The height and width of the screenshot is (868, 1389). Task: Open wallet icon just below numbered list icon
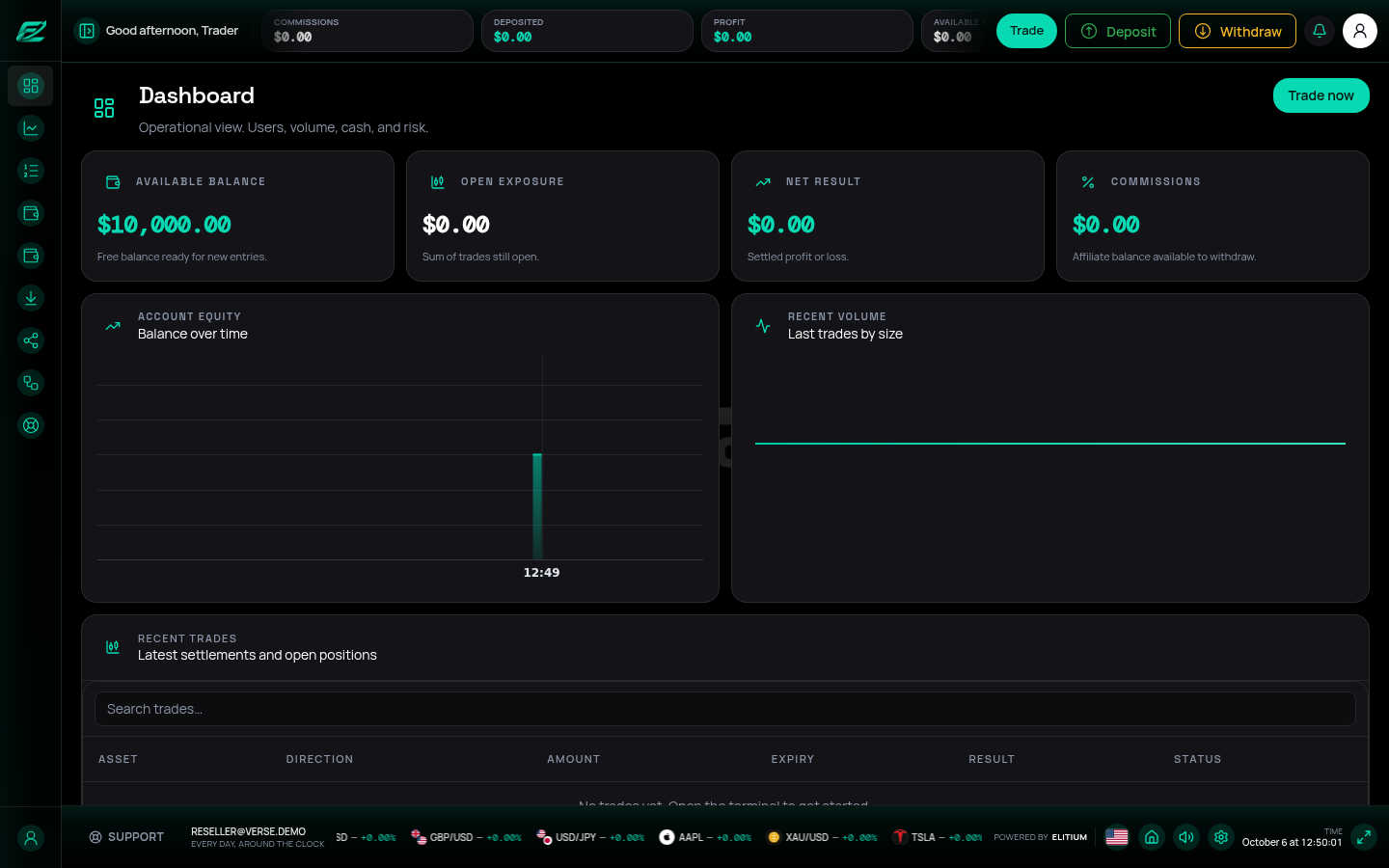[x=31, y=213]
